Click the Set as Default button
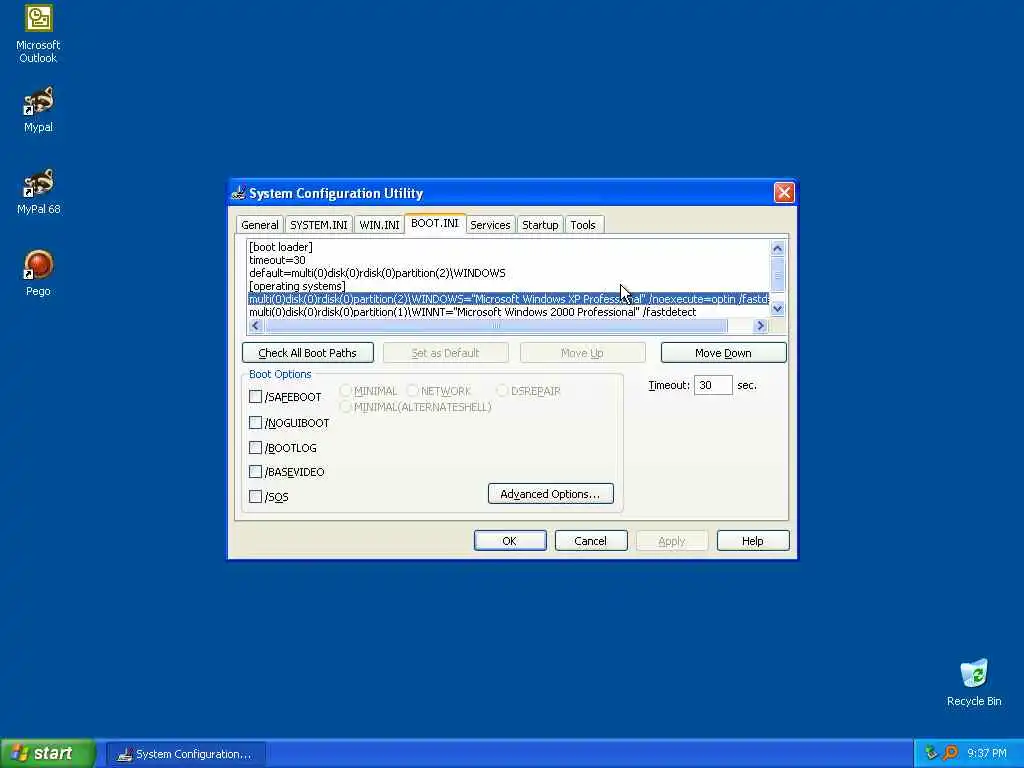This screenshot has width=1024, height=768. tap(445, 353)
